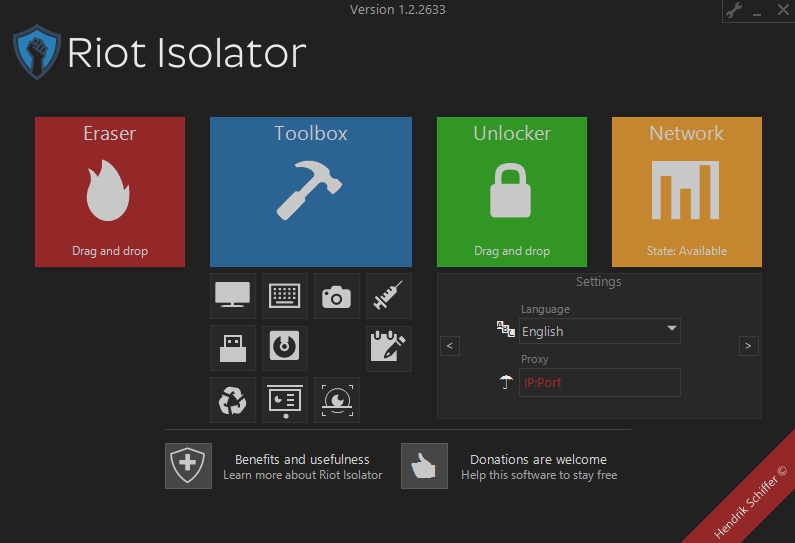Image resolution: width=795 pixels, height=543 pixels.
Task: Click the USB drive tool icon
Action: pos(233,348)
